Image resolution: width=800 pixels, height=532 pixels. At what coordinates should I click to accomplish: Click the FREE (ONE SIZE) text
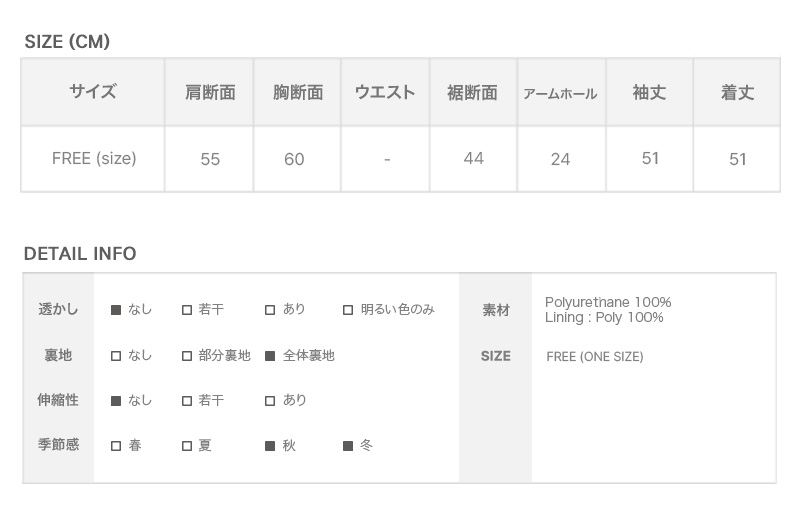[595, 356]
